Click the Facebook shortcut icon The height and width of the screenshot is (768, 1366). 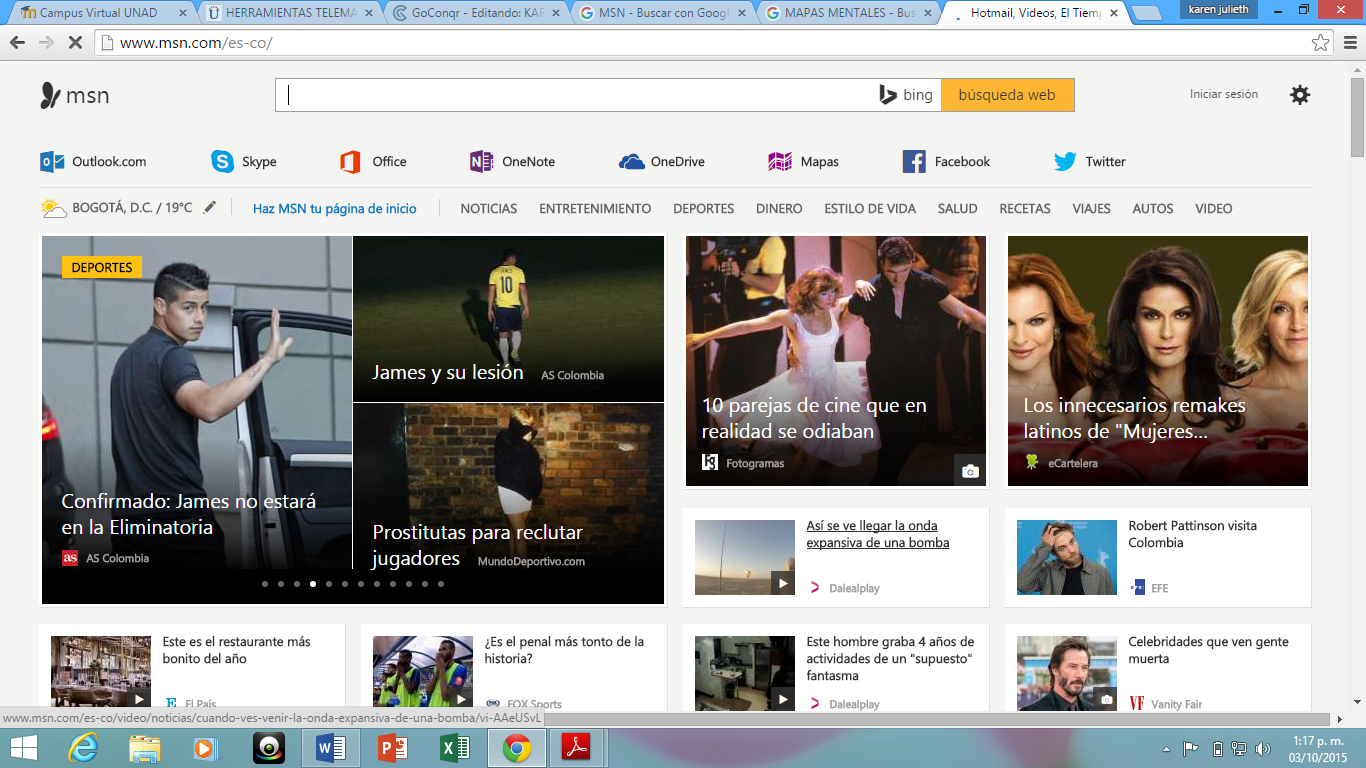913,162
